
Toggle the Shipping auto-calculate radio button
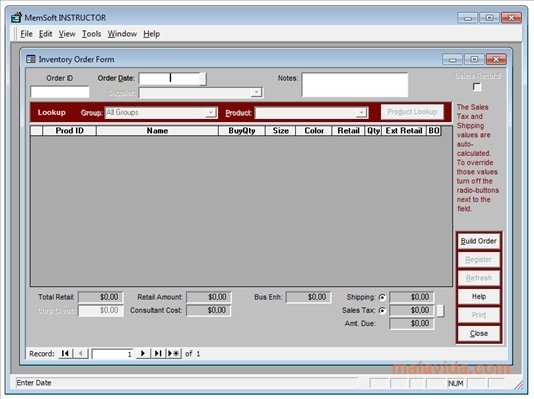382,297
